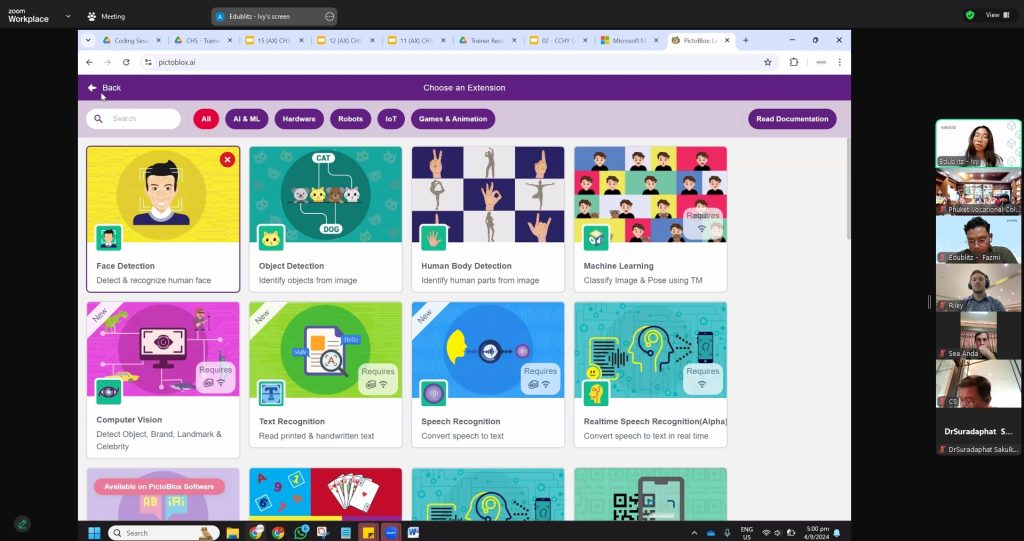Click the search magnifier icon in extensions

click(x=99, y=119)
